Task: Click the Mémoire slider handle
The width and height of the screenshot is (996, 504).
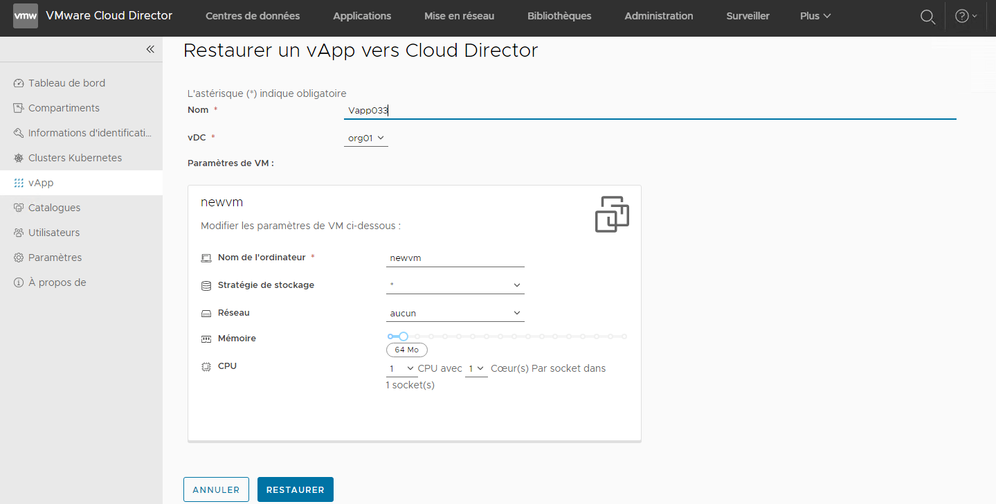Action: 403,336
